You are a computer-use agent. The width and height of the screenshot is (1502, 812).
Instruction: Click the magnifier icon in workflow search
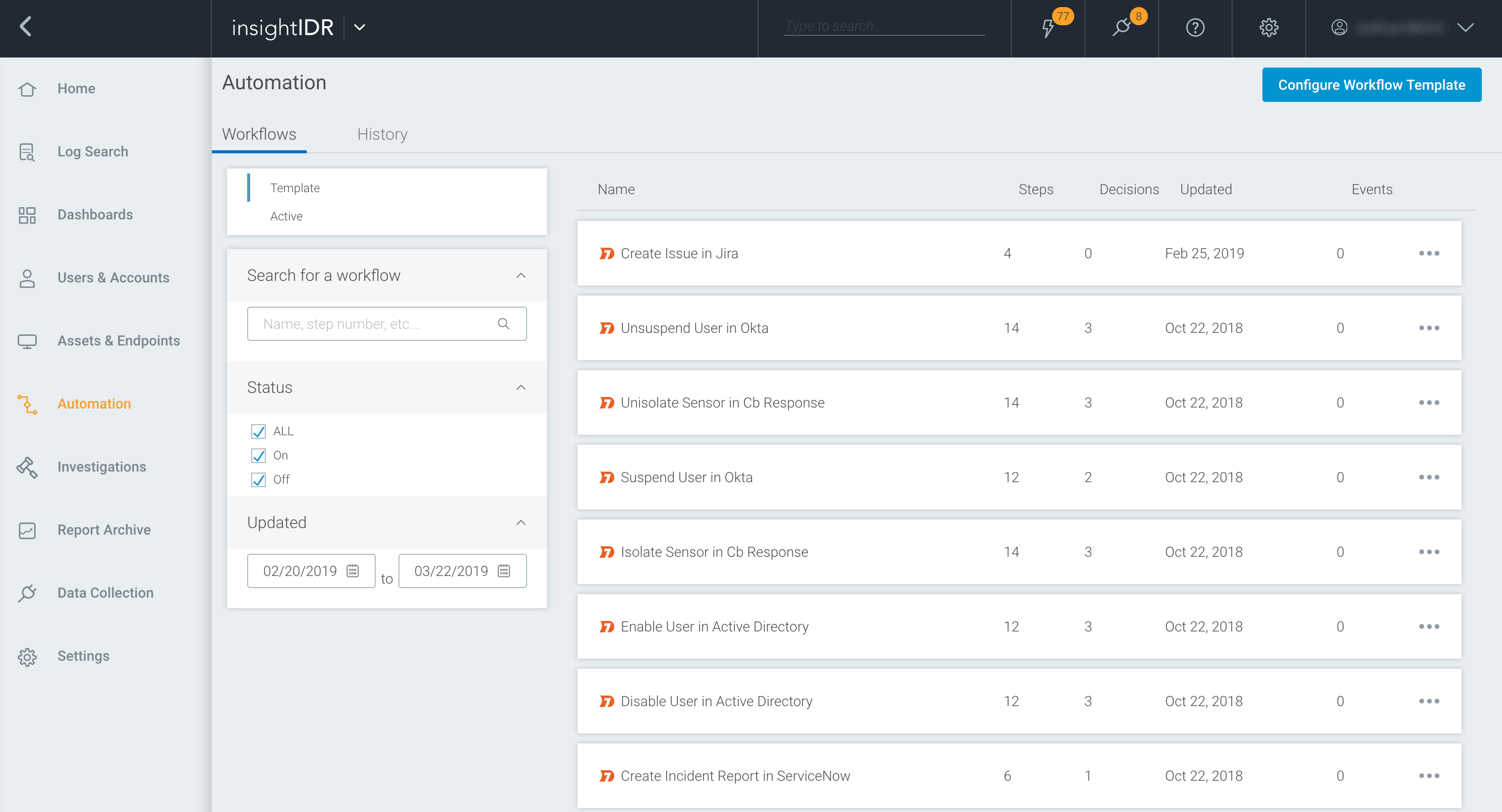[x=504, y=323]
